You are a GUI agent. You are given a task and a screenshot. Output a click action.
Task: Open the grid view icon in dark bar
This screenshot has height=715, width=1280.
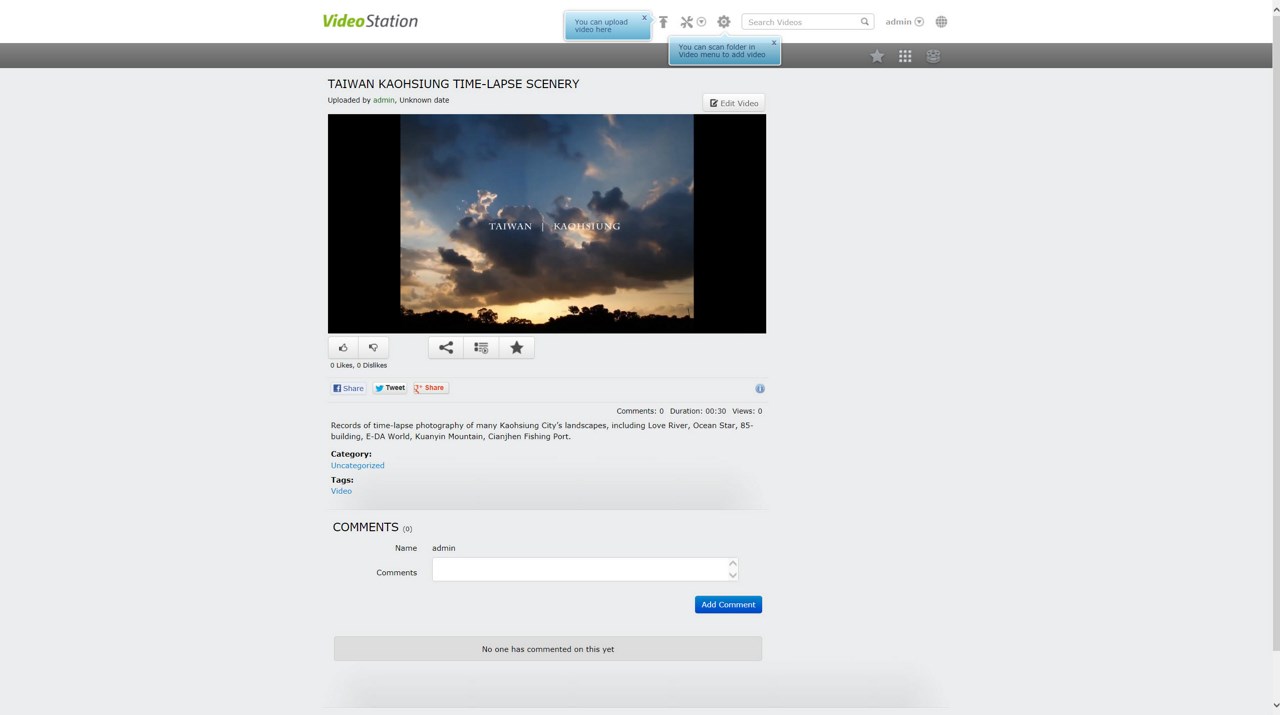(905, 56)
